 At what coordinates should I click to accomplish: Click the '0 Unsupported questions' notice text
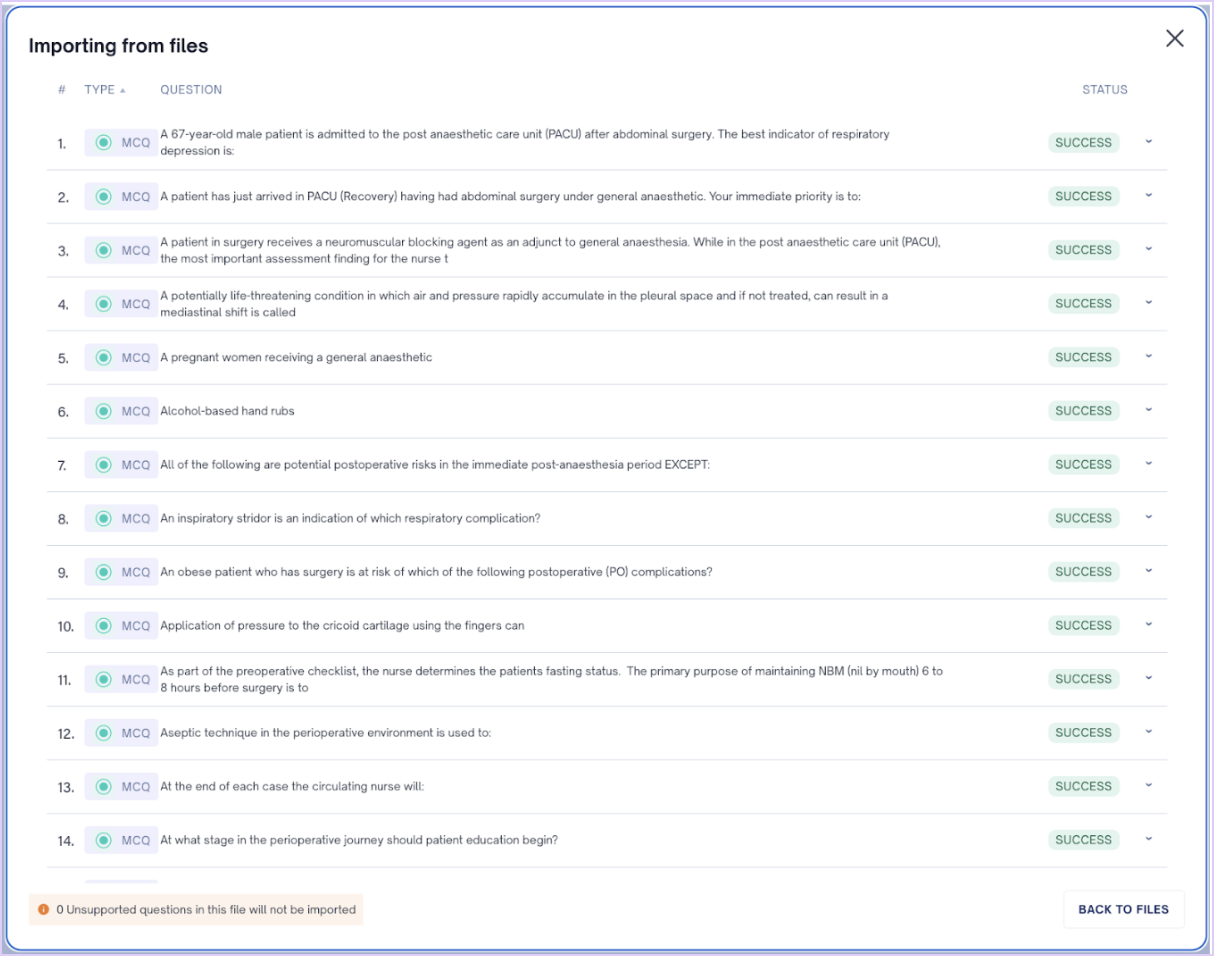(x=206, y=910)
